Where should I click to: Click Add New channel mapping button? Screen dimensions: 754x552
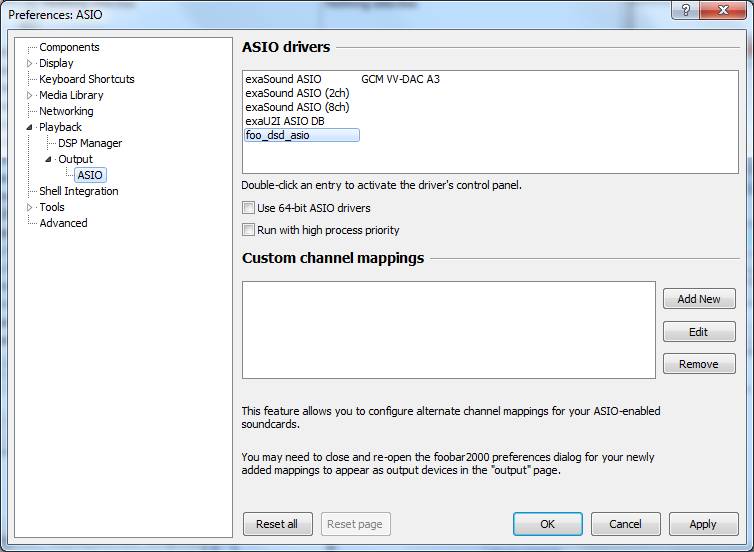(x=699, y=299)
